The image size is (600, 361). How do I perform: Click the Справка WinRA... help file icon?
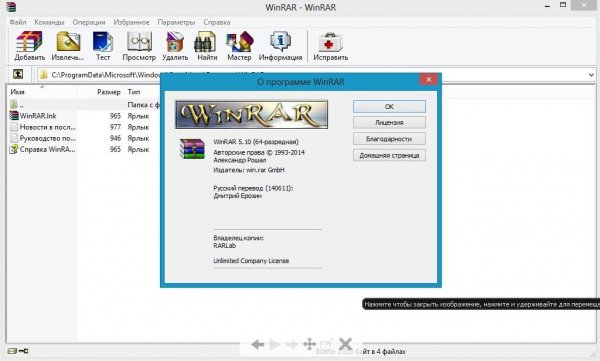click(x=14, y=149)
